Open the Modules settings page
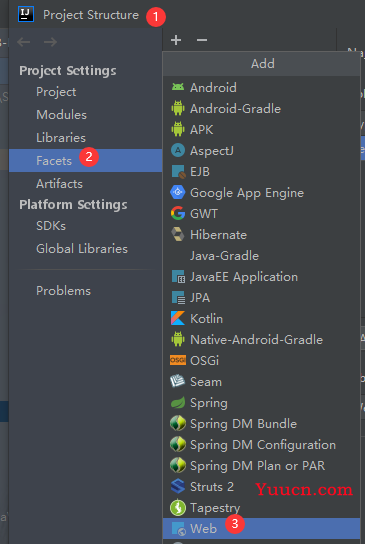 [x=61, y=115]
